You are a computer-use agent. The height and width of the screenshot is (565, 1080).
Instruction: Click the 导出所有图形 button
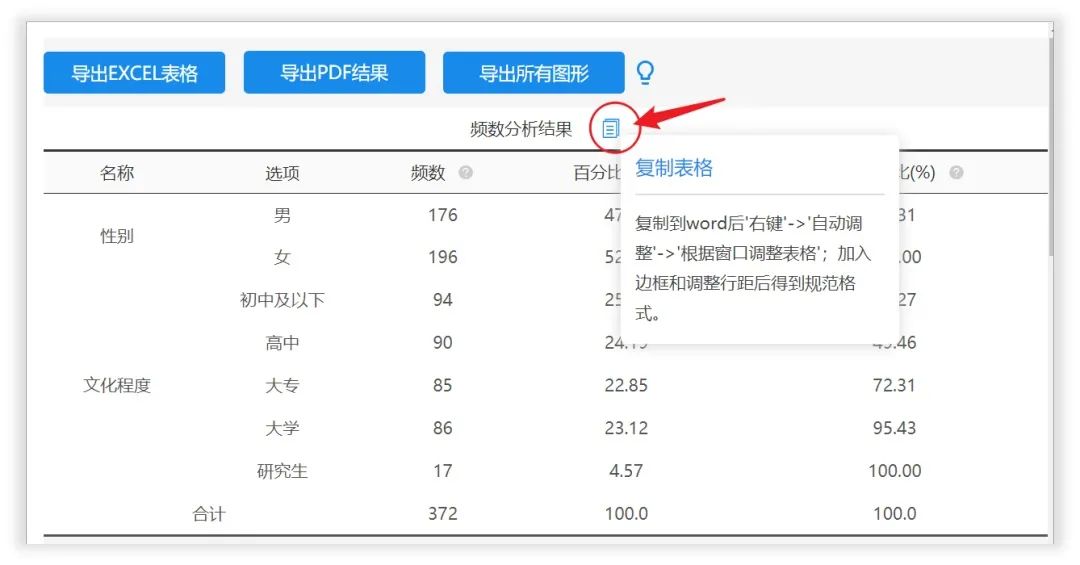[534, 72]
